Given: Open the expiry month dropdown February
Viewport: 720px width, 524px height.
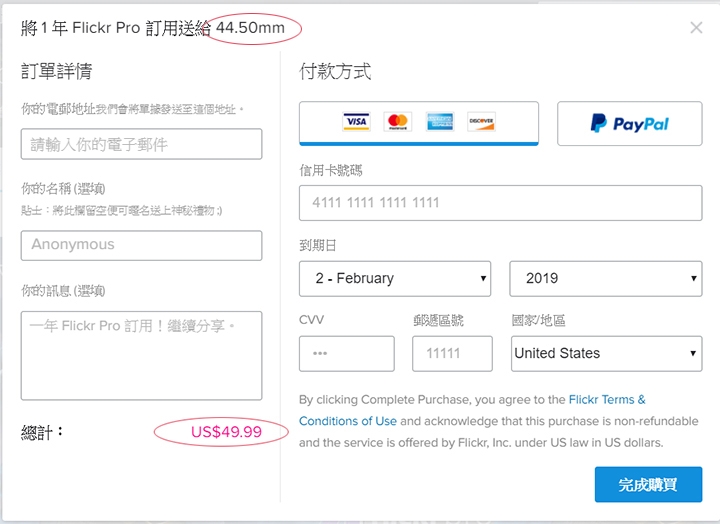Looking at the screenshot, I should 395,279.
